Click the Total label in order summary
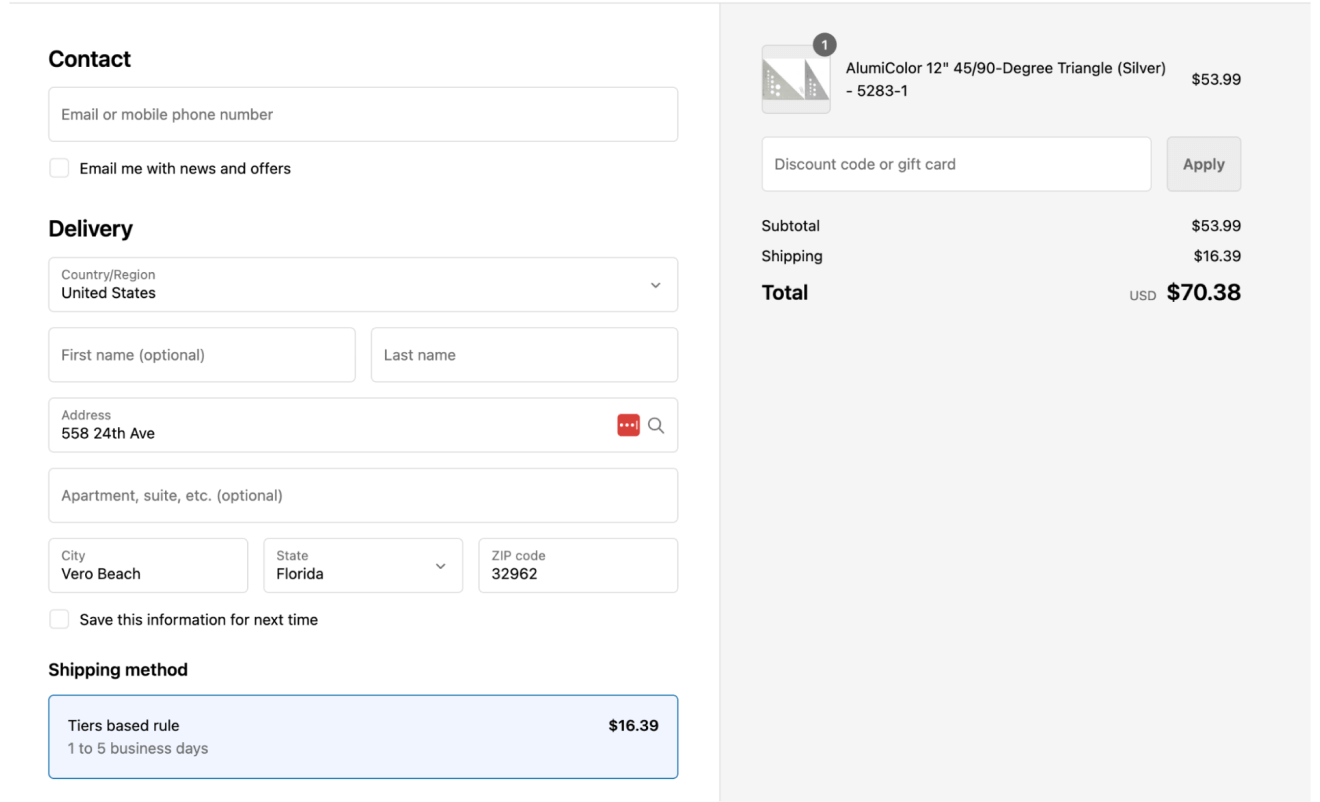Screen dimensions: 1320x802 785,292
